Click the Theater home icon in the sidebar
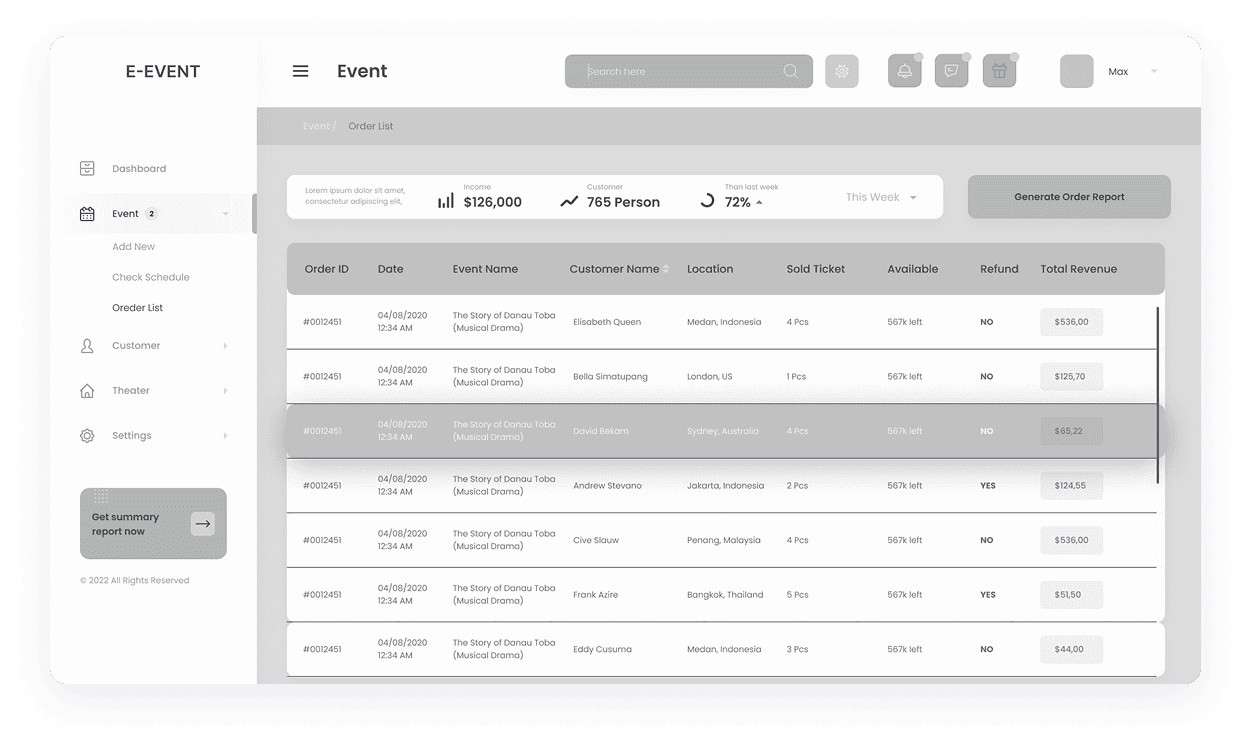The height and width of the screenshot is (748, 1251). (86, 390)
